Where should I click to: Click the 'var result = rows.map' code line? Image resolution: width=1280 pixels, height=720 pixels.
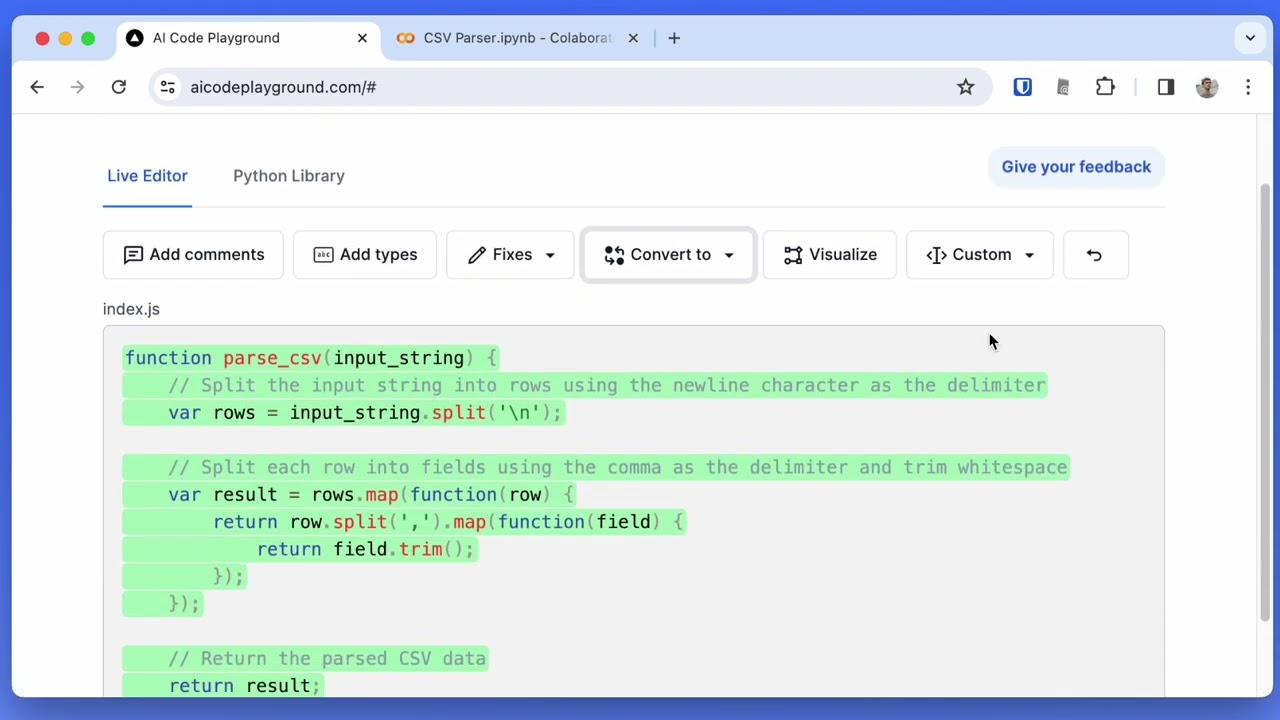(372, 495)
